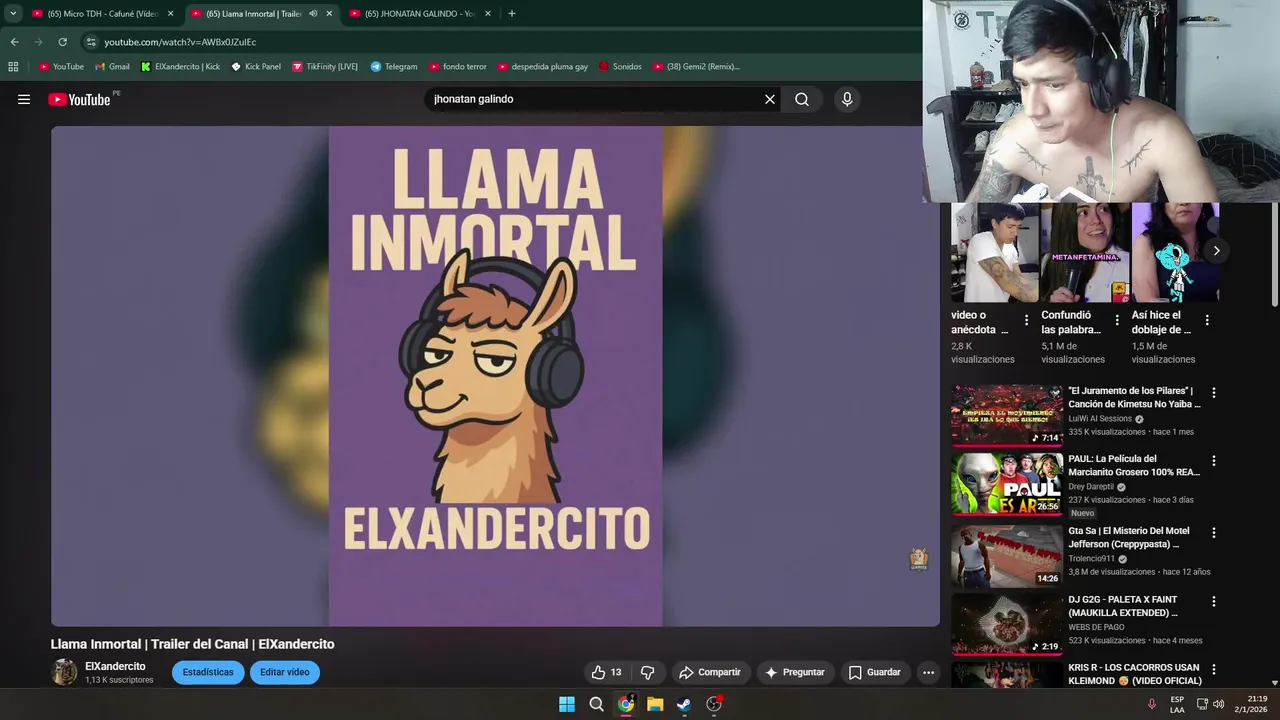Open the 'Confundió las palabras' short thumbnail
The width and height of the screenshot is (1280, 720).
(x=1085, y=252)
